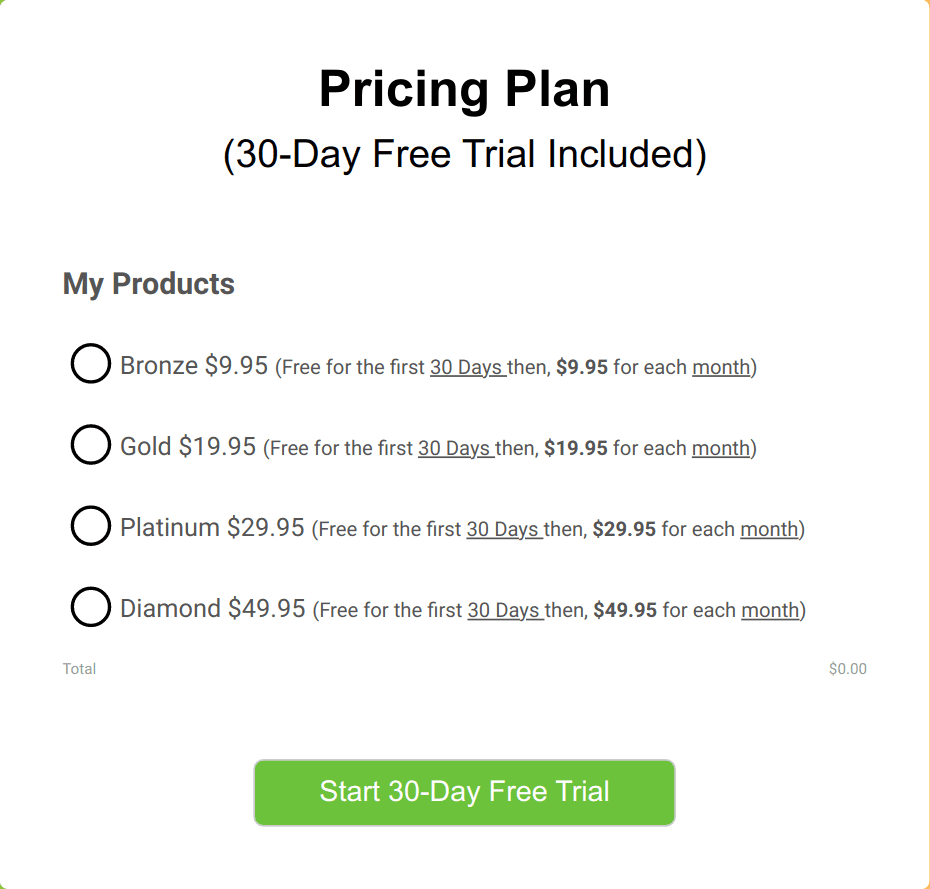Screen dimensions: 930x889
Task: Open the 30 Days link beside Gold
Action: click(x=455, y=448)
